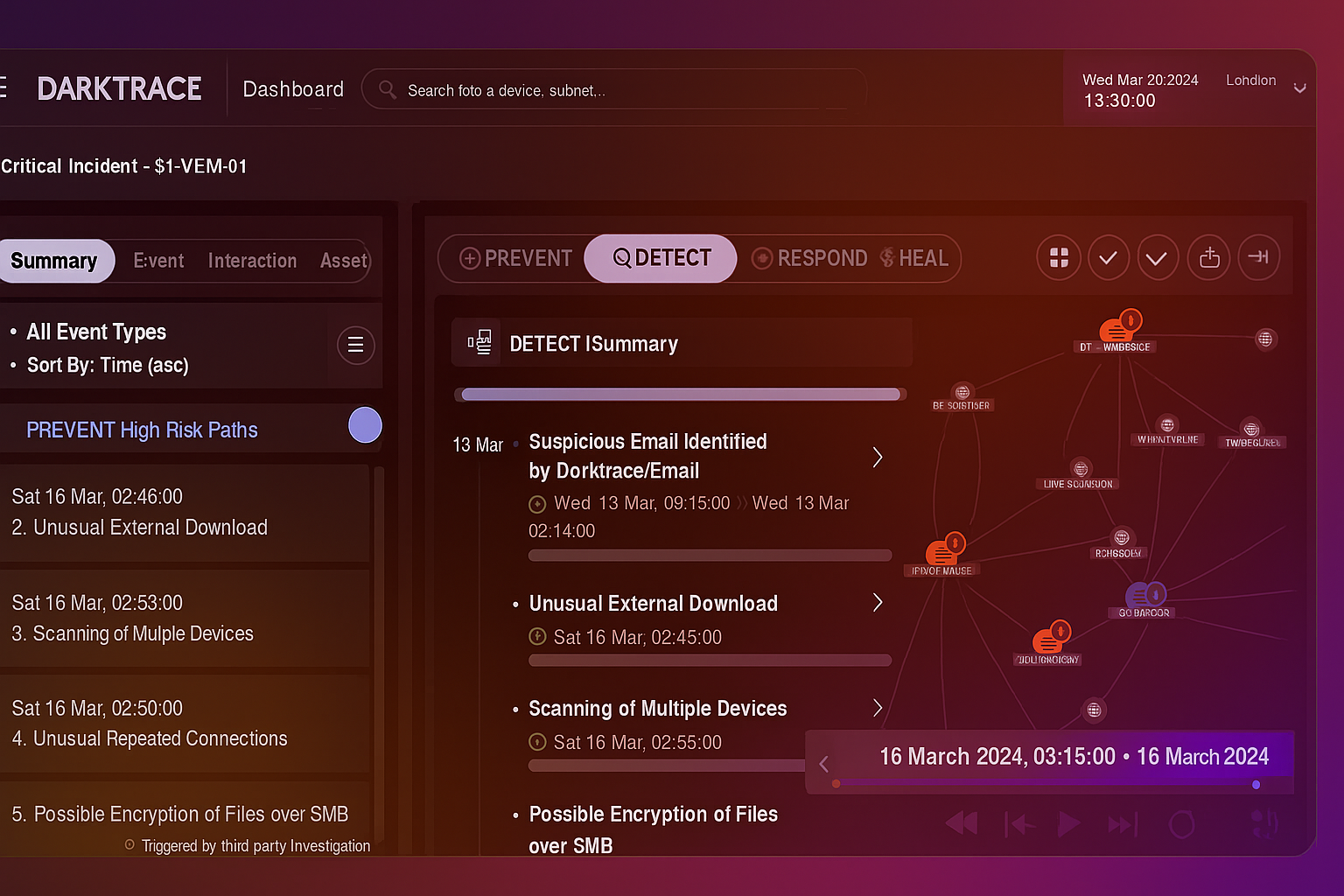Expand the Unusual External Download event
Viewport: 1344px width, 896px height.
877,603
